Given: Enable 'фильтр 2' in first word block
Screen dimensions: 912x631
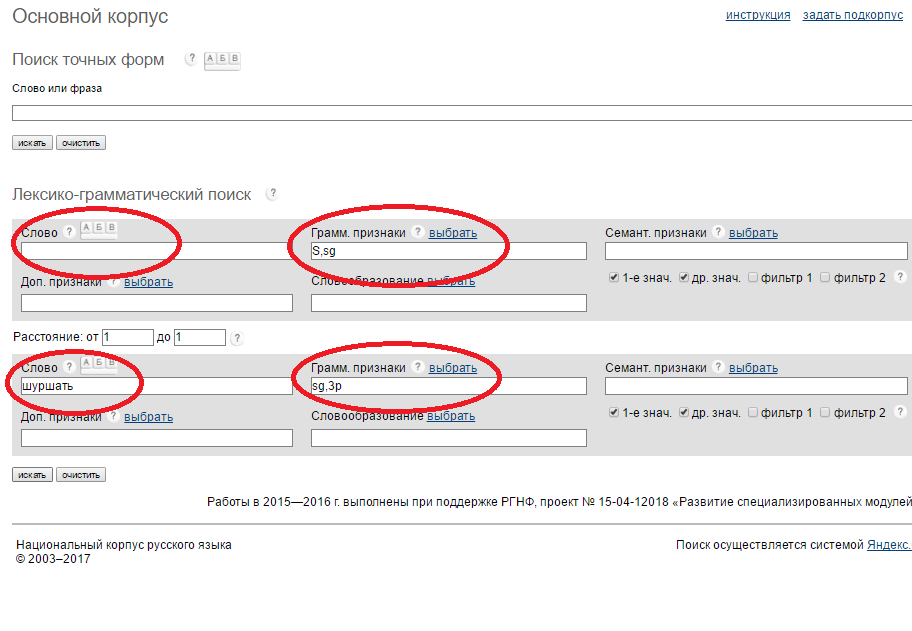Looking at the screenshot, I should pyautogui.click(x=825, y=277).
